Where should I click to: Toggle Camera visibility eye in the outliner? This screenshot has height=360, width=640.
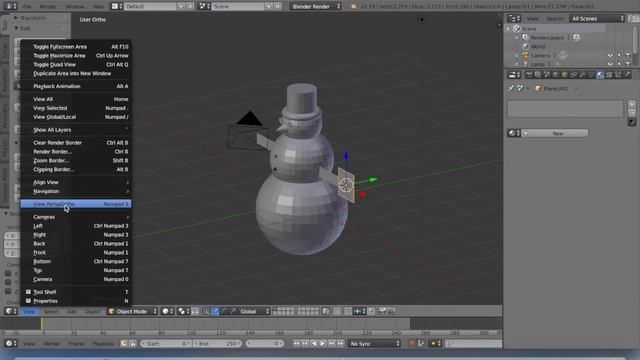click(x=610, y=55)
